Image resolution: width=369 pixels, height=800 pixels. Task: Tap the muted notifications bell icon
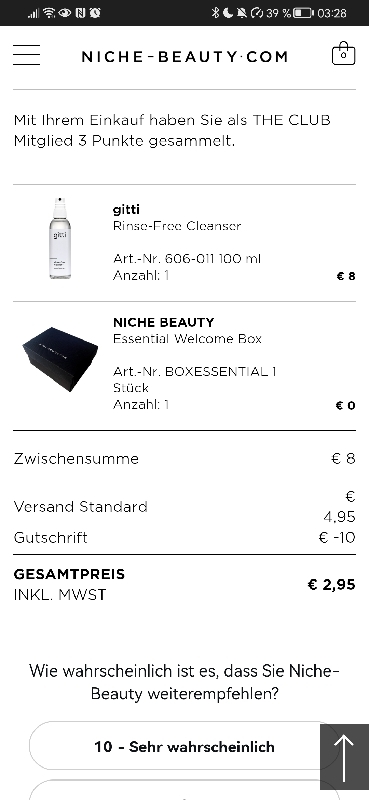tap(241, 13)
